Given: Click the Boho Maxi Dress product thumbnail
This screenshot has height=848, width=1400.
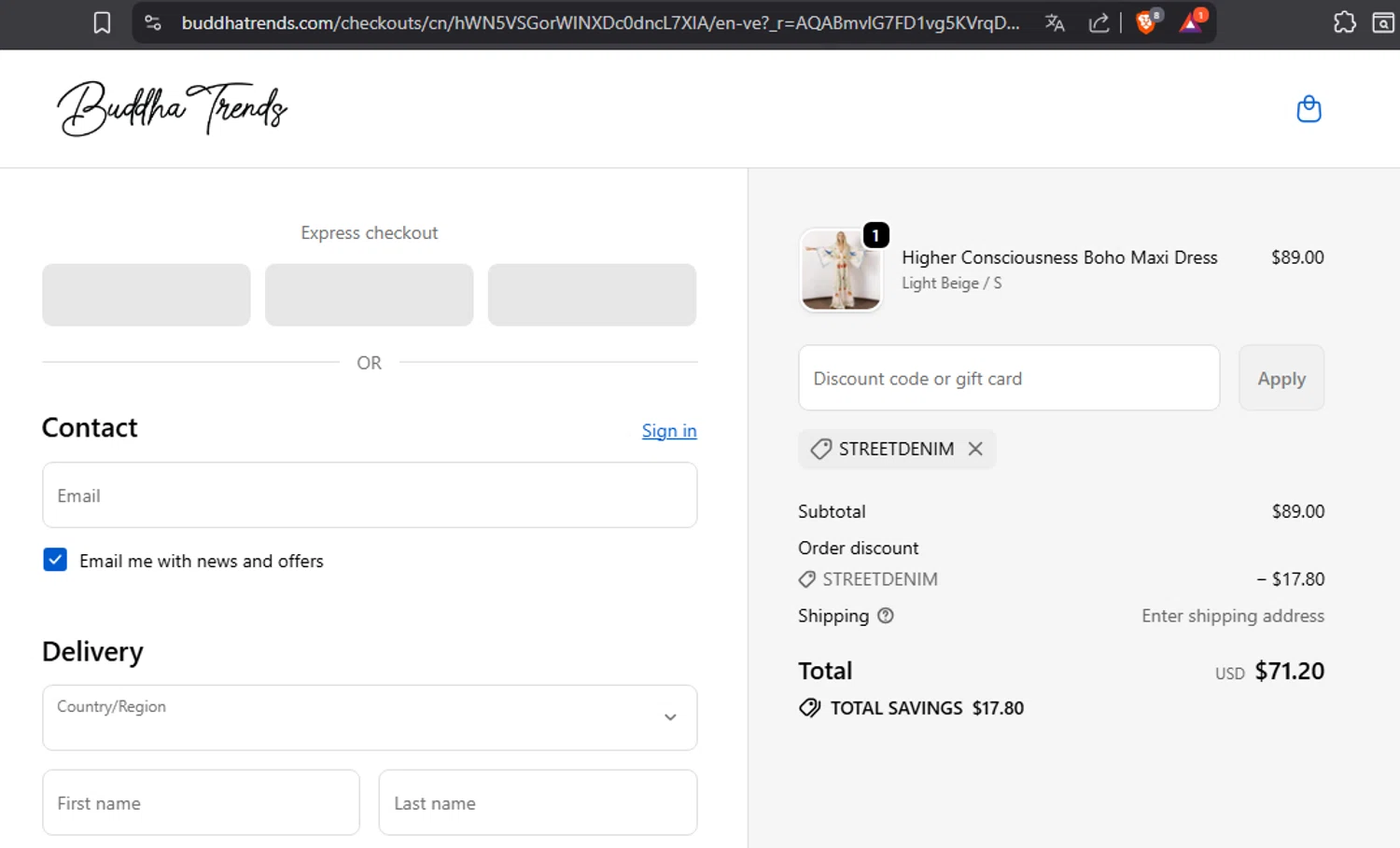Looking at the screenshot, I should (x=841, y=270).
